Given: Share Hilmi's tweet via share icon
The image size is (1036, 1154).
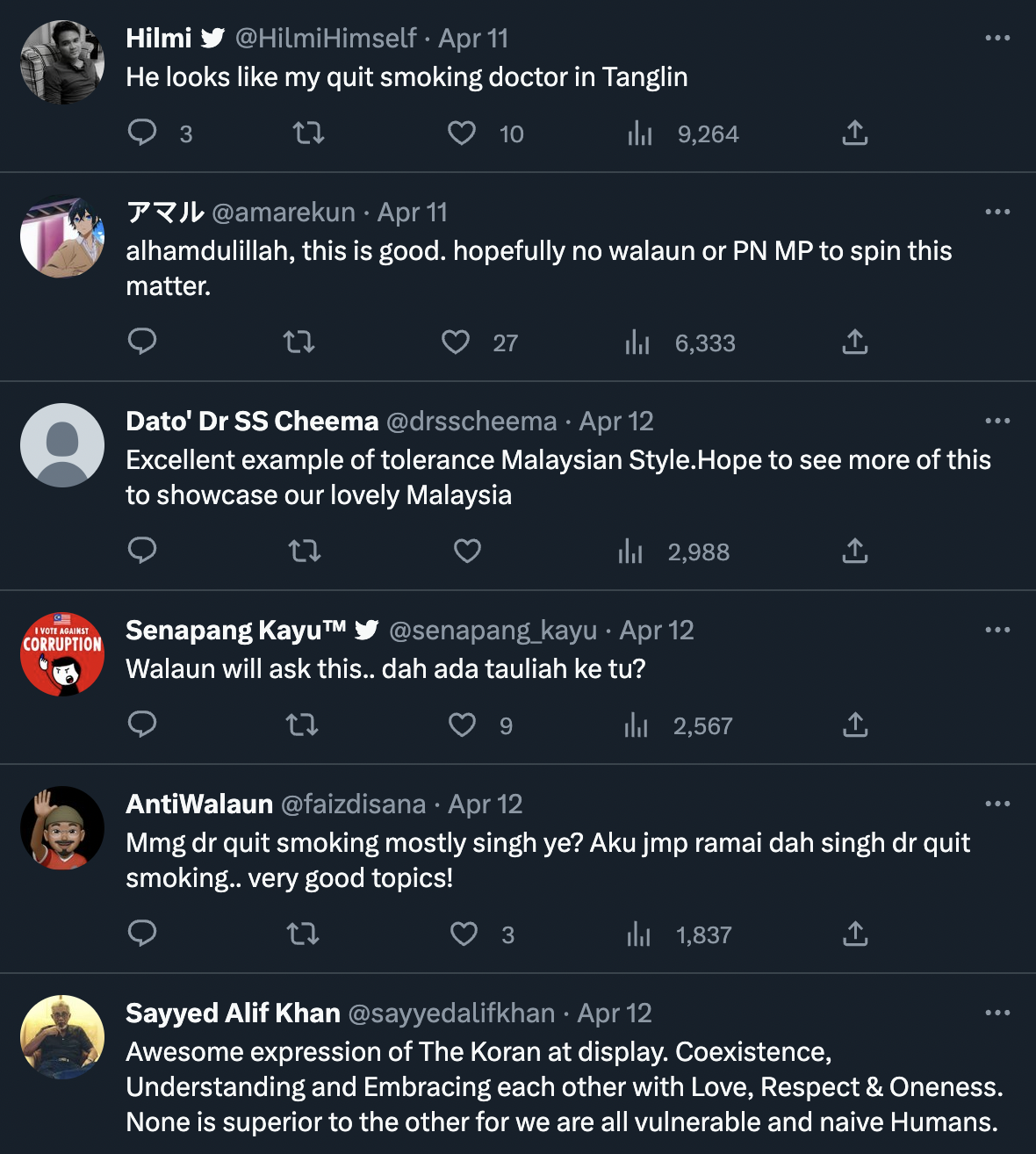Looking at the screenshot, I should (x=854, y=133).
